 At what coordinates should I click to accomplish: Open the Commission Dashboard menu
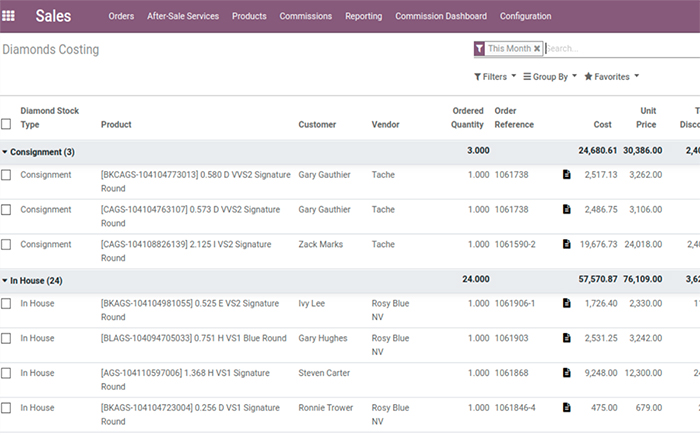[x=441, y=16]
